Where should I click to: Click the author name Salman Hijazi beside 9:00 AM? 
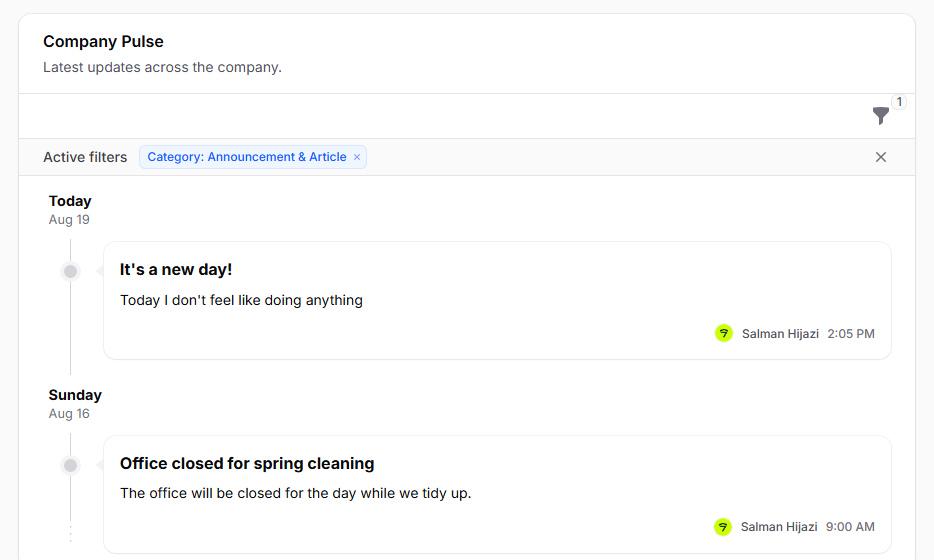coord(779,527)
